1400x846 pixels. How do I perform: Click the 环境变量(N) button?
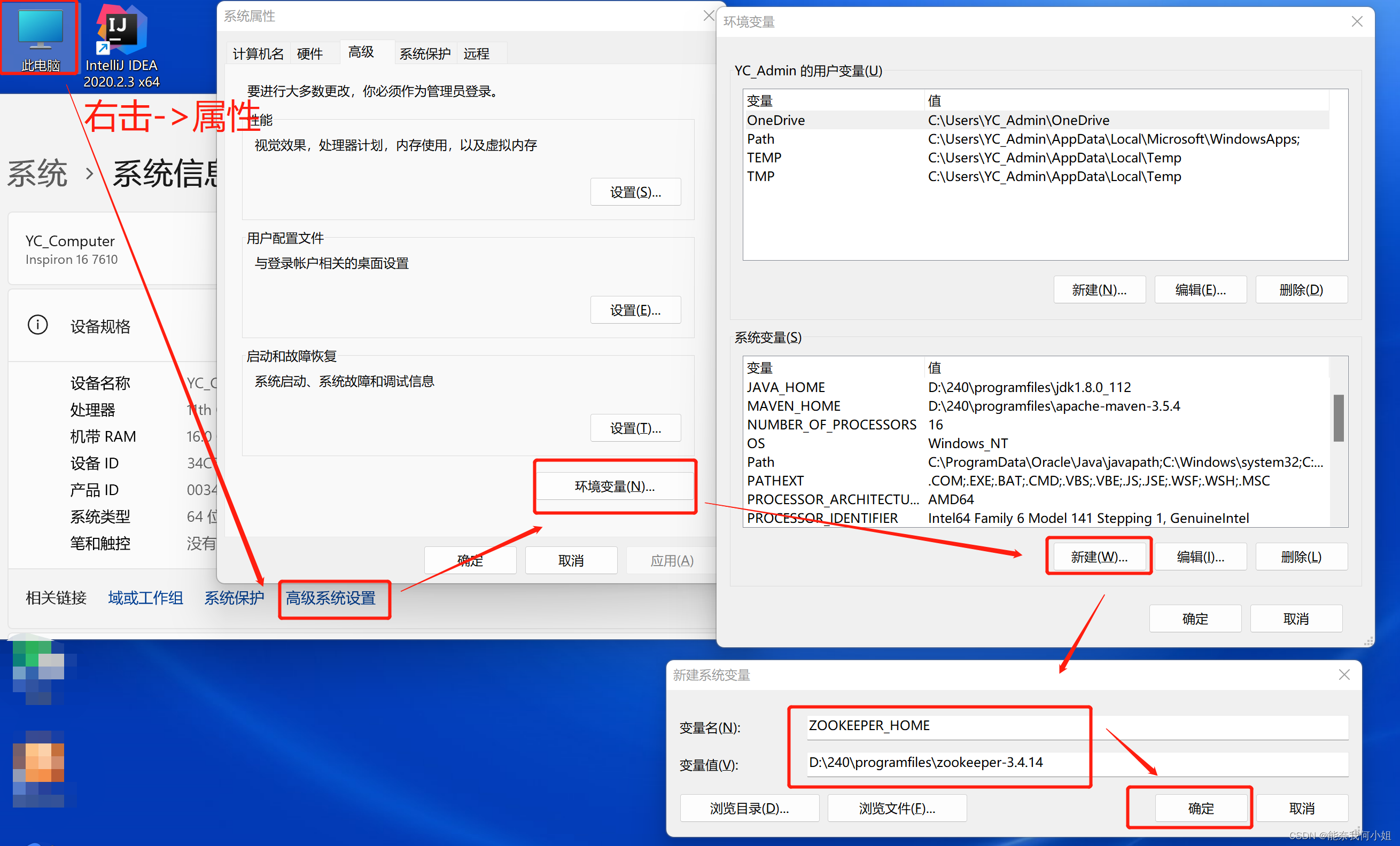(615, 487)
